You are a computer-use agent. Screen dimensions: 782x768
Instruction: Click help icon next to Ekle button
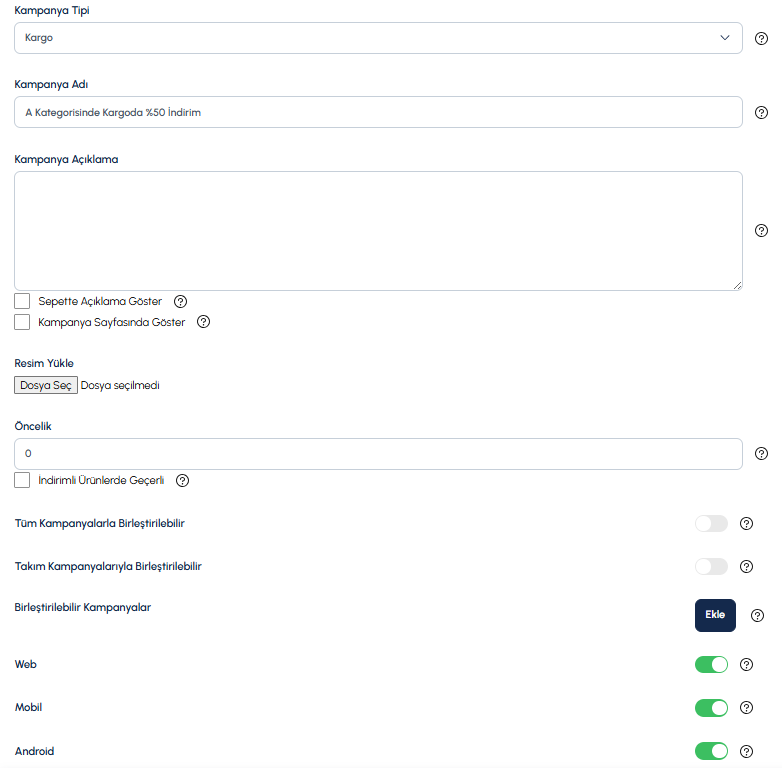(x=757, y=616)
